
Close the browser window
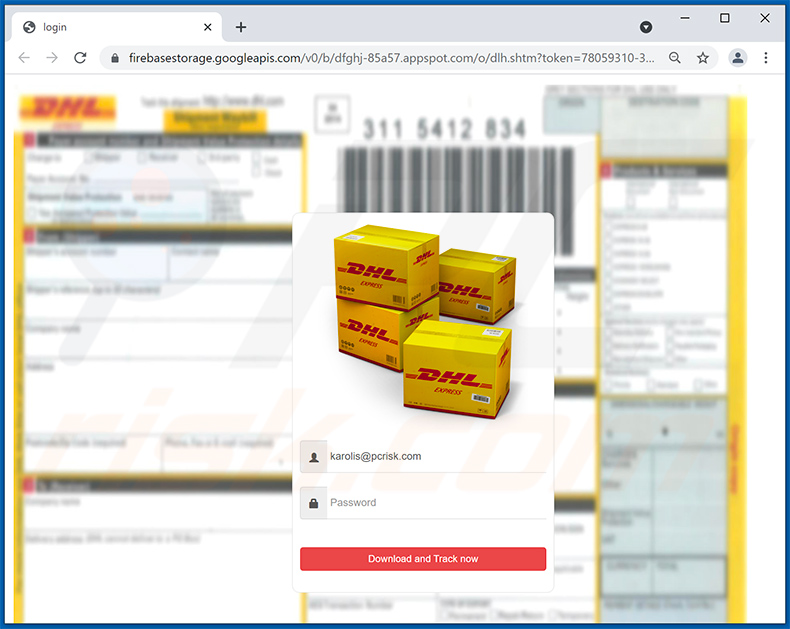click(764, 18)
